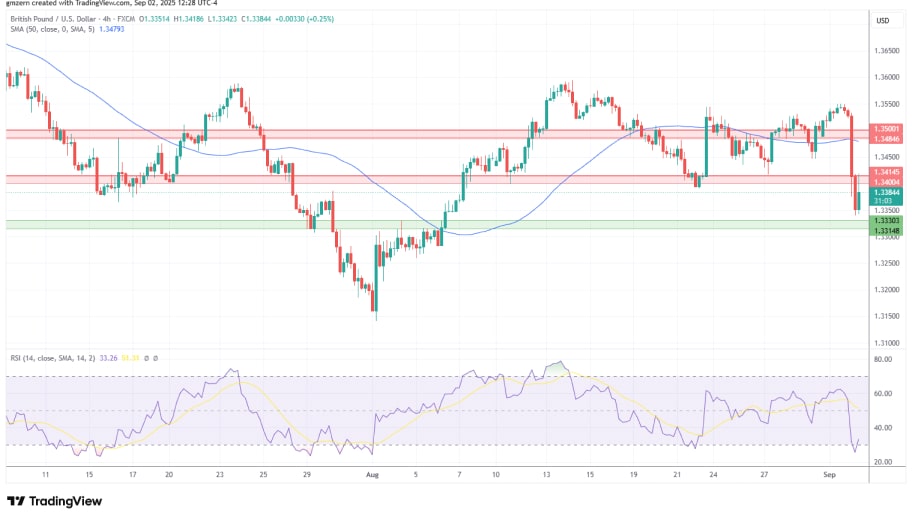This screenshot has width=912, height=513.
Task: Click the USD currency label
Action: pyautogui.click(x=883, y=20)
